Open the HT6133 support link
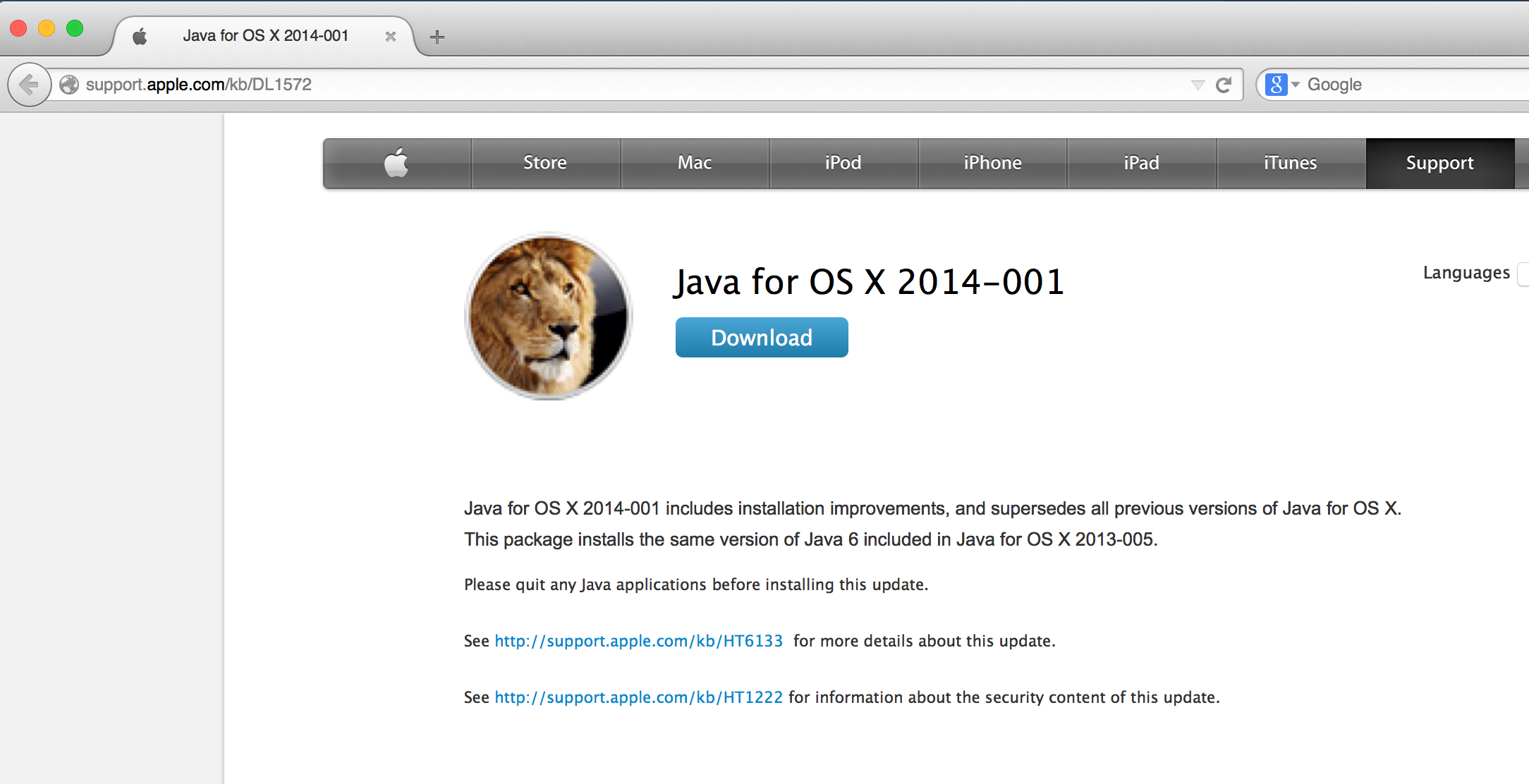The image size is (1529, 784). (x=639, y=641)
